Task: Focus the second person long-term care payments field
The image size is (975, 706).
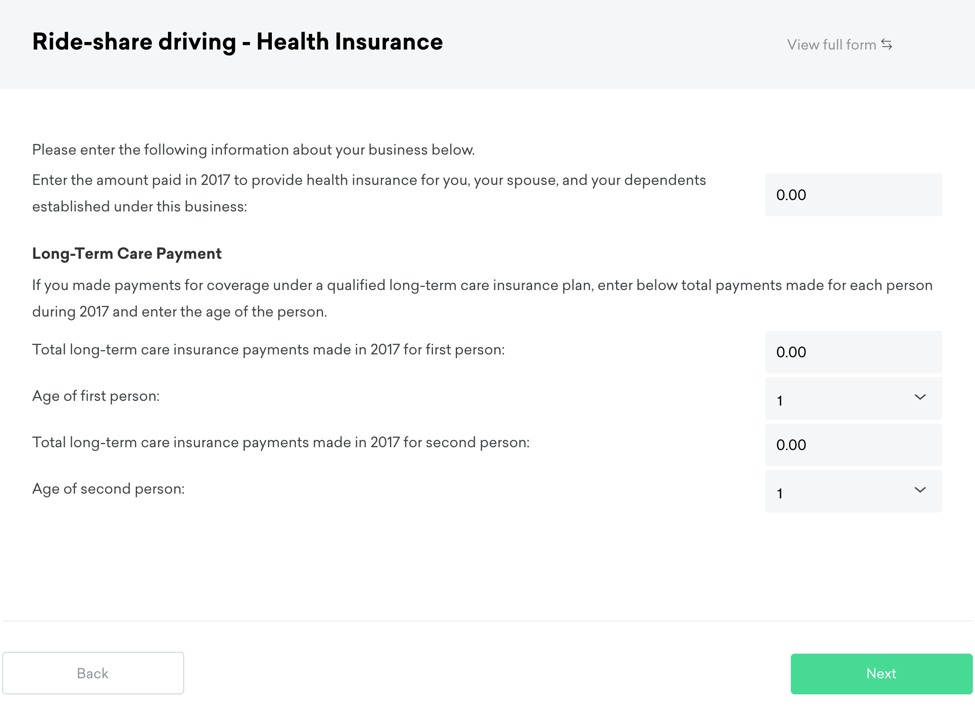Action: [x=853, y=445]
